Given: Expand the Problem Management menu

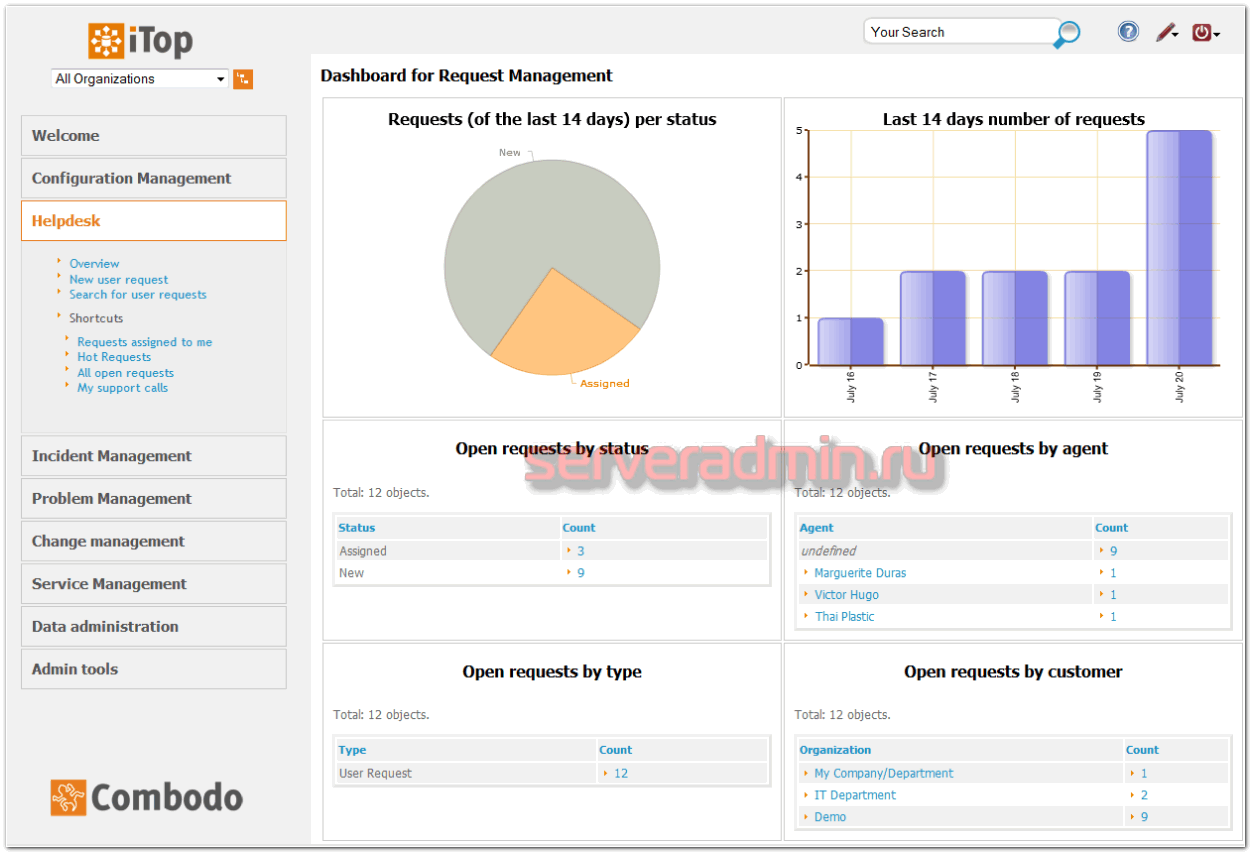Looking at the screenshot, I should [153, 498].
